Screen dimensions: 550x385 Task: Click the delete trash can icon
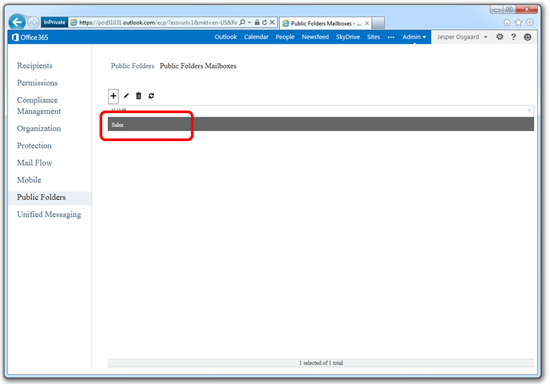point(139,96)
